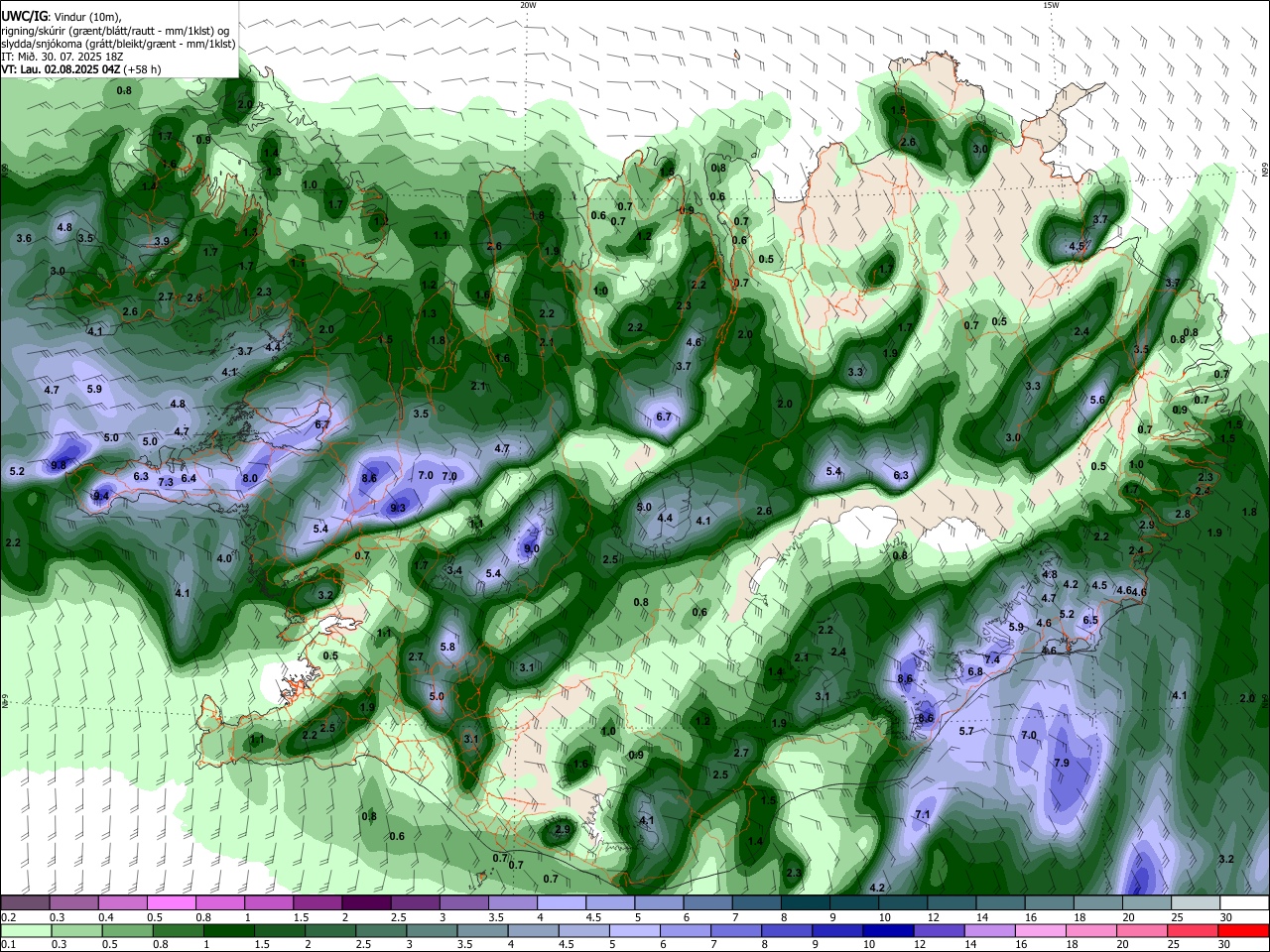Click the 'slydda/snjókoma' legend description line
Screen dimensions: 1270x952
point(118,44)
